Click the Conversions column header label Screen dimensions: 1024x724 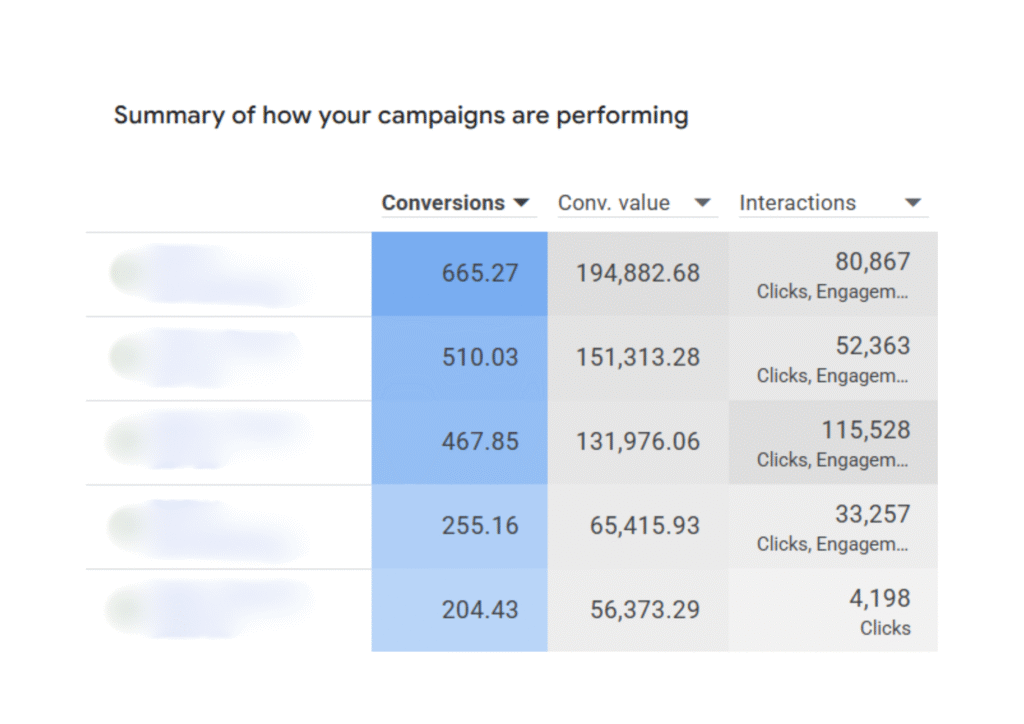(x=443, y=203)
